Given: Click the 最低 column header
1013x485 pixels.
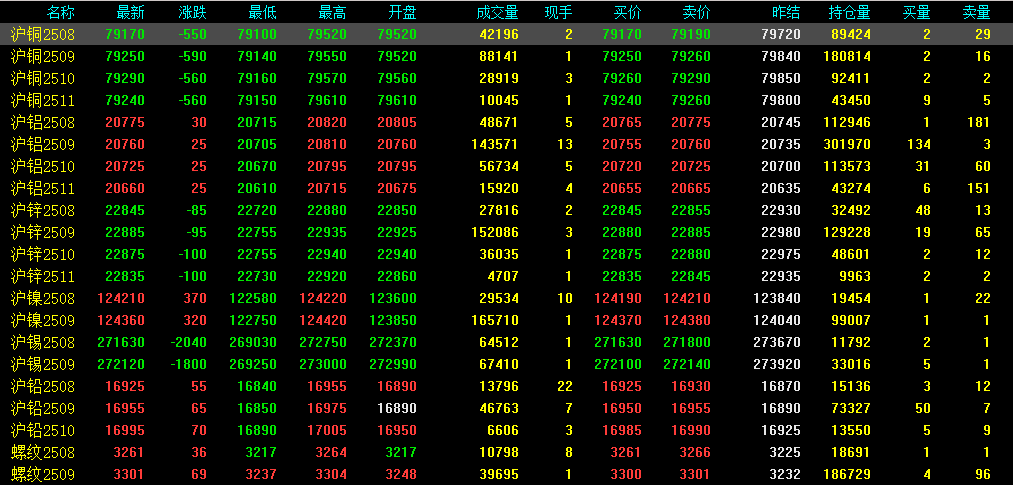Looking at the screenshot, I should 262,12.
